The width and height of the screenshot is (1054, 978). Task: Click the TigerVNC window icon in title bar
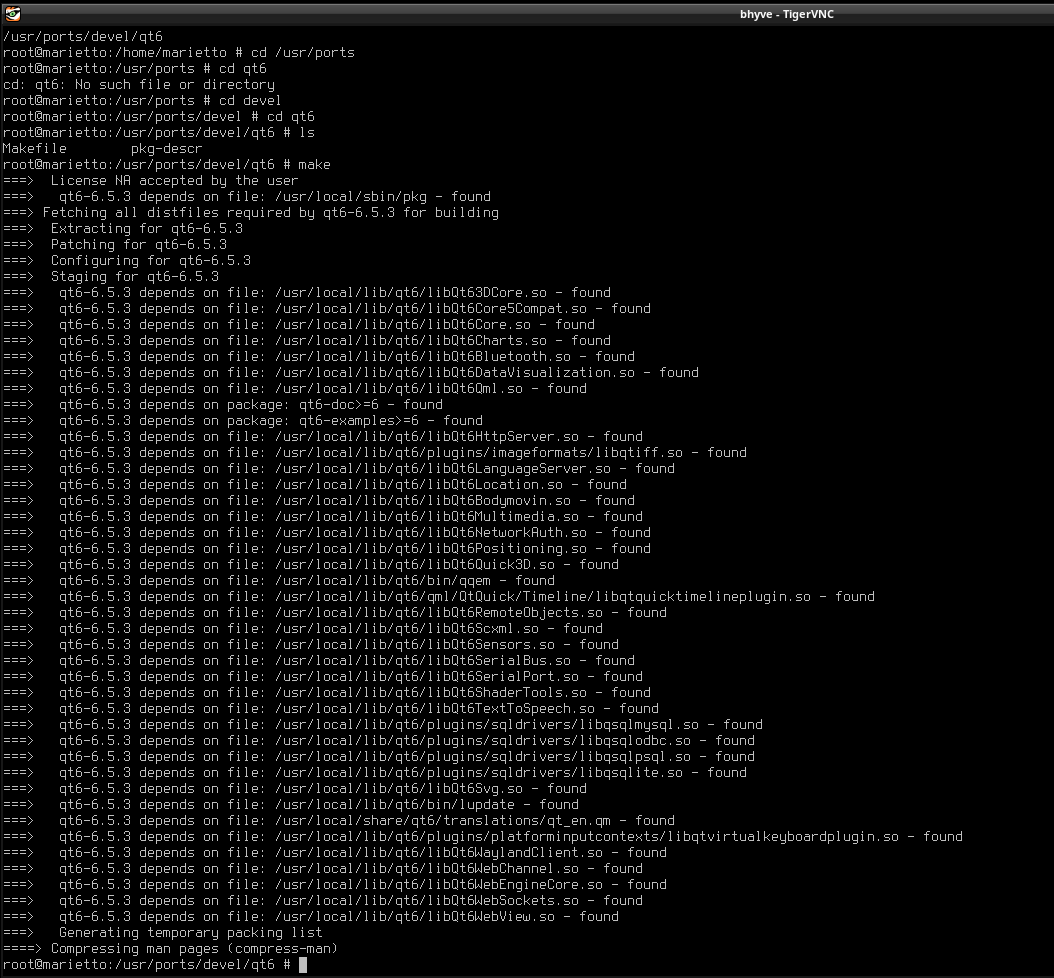click(11, 12)
